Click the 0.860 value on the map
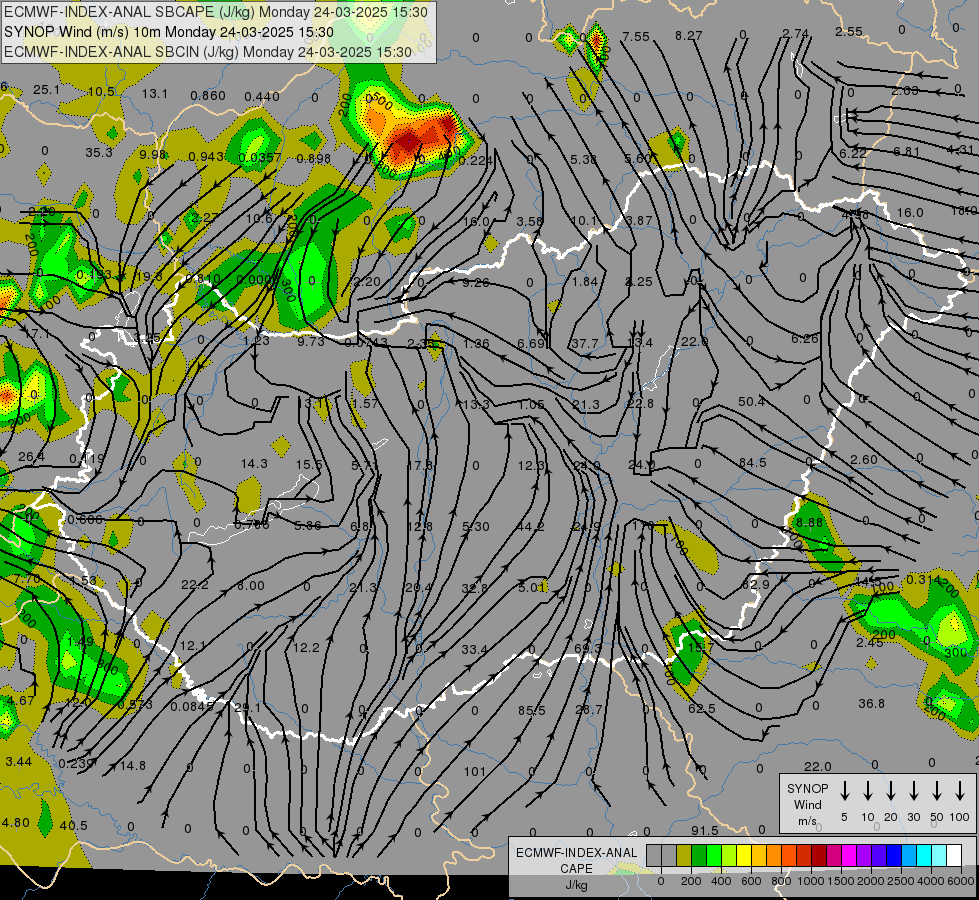This screenshot has height=900, width=979. pos(208,96)
